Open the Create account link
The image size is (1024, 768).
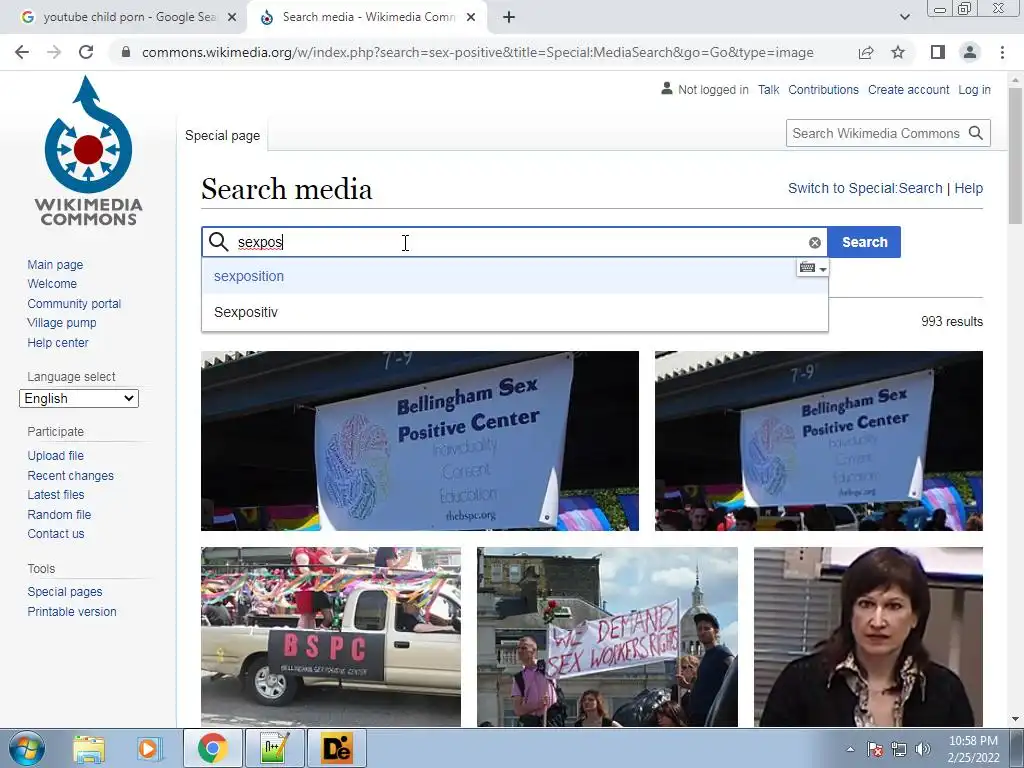[908, 89]
